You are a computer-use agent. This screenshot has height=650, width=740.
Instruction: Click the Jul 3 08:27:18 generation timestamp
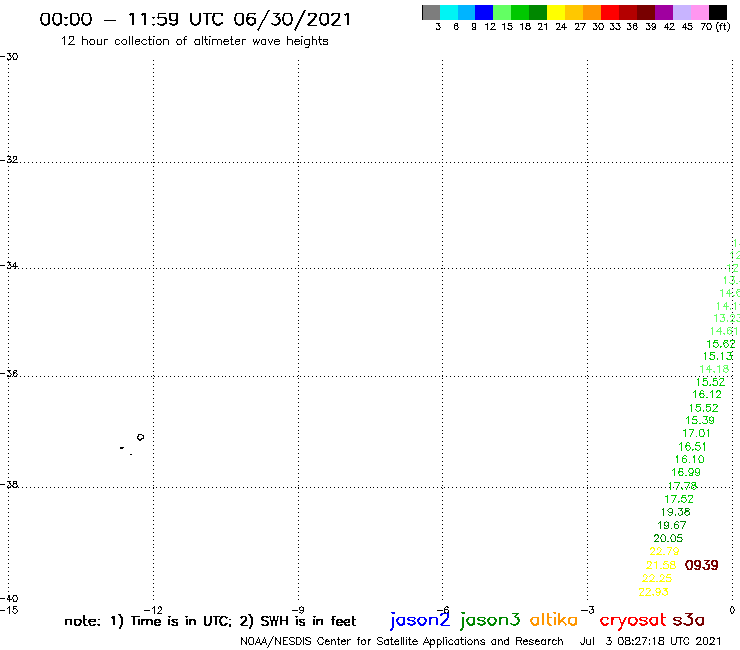click(x=650, y=641)
